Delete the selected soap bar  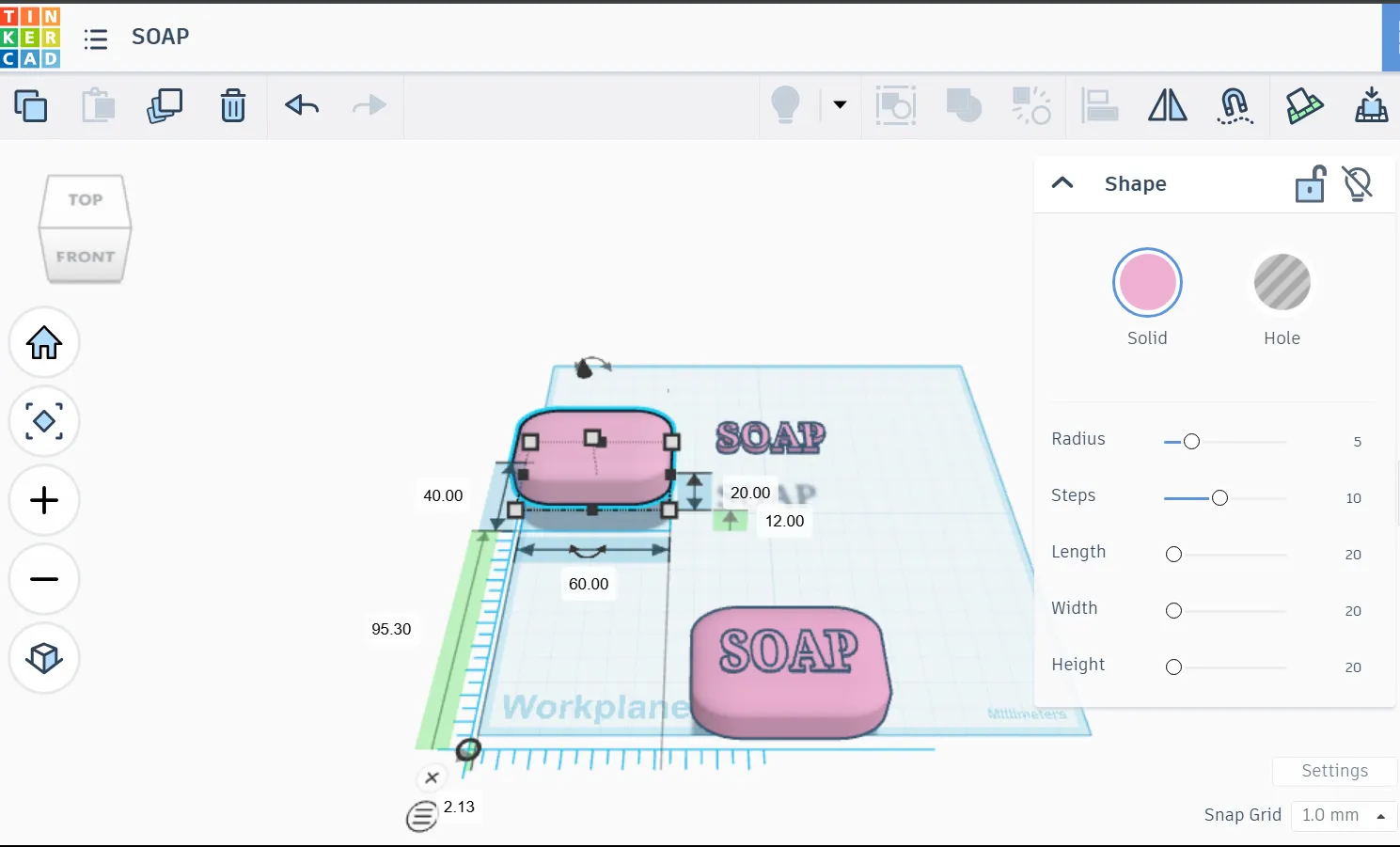click(232, 106)
